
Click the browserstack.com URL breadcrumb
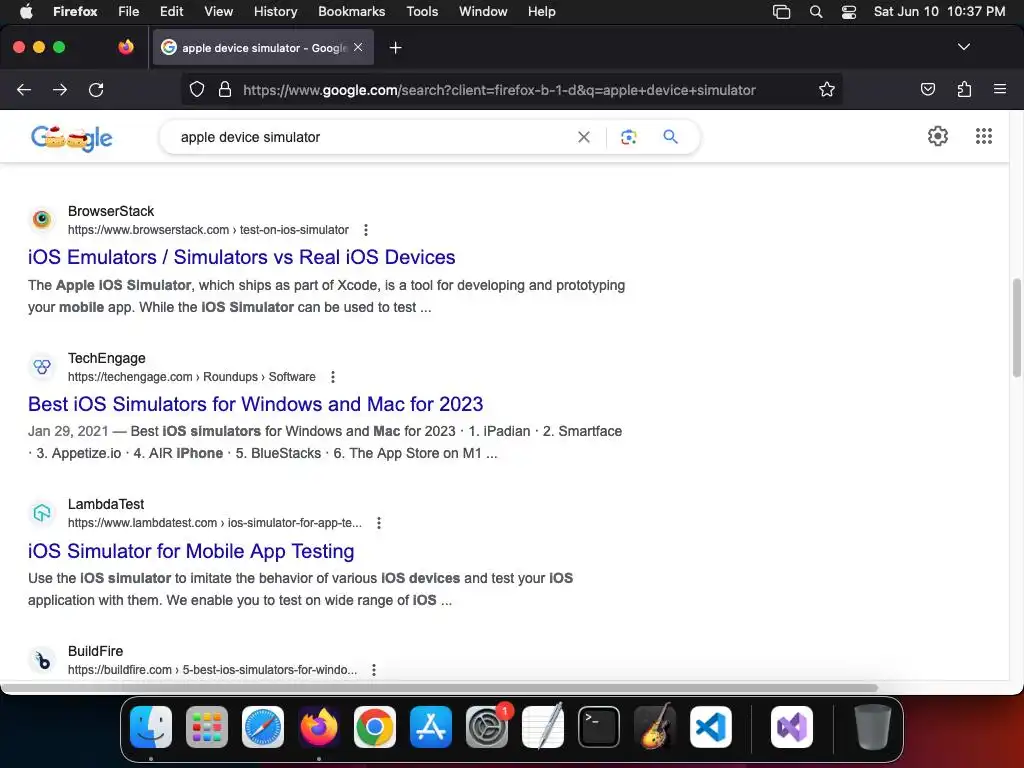[208, 230]
